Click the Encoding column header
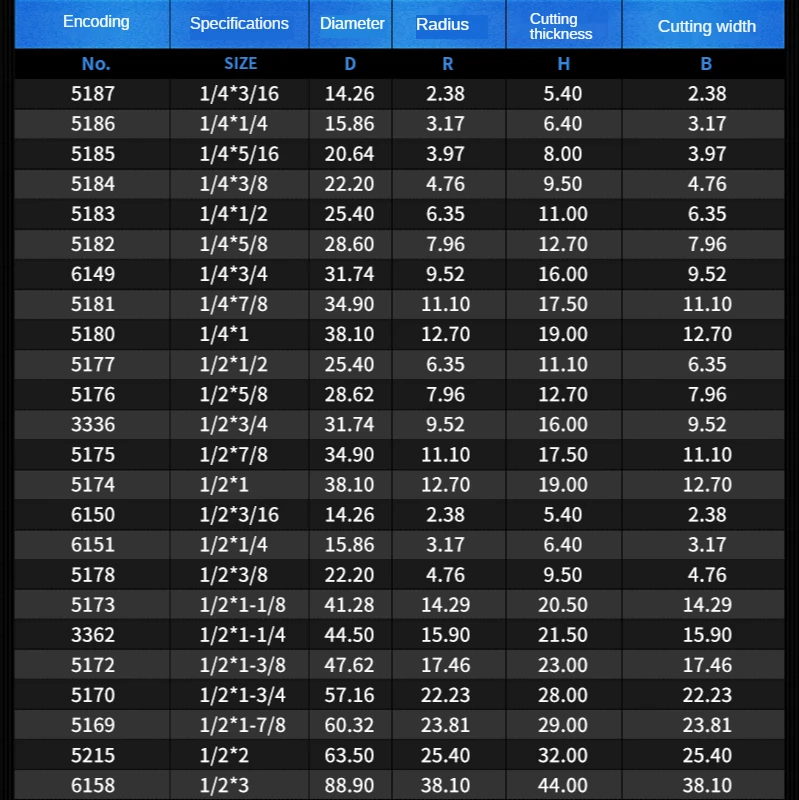799x800 pixels. 96,22
